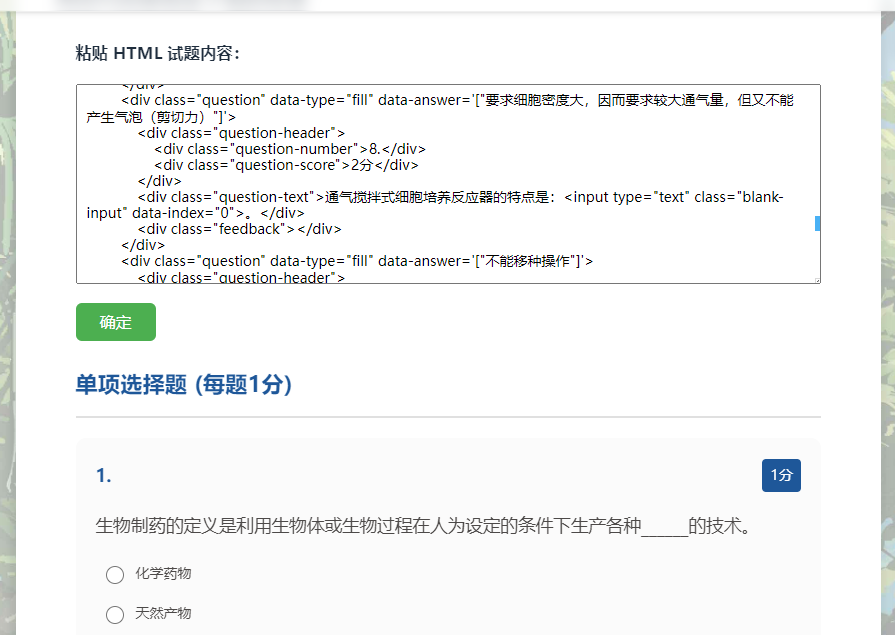Click the 粘贴 HTML 试题内容 label
The width and height of the screenshot is (895, 635).
pos(157,53)
